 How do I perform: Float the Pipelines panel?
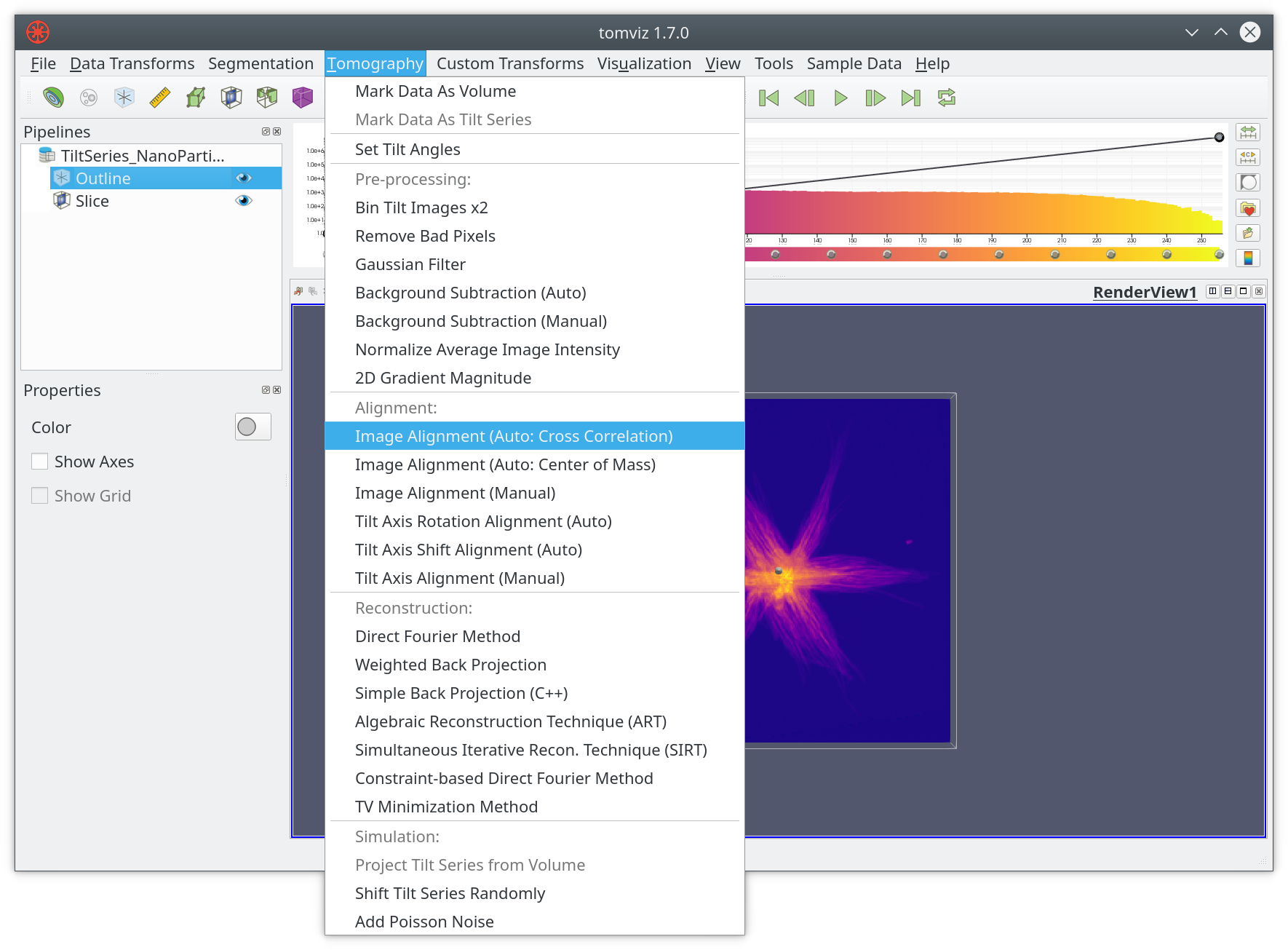click(x=266, y=132)
